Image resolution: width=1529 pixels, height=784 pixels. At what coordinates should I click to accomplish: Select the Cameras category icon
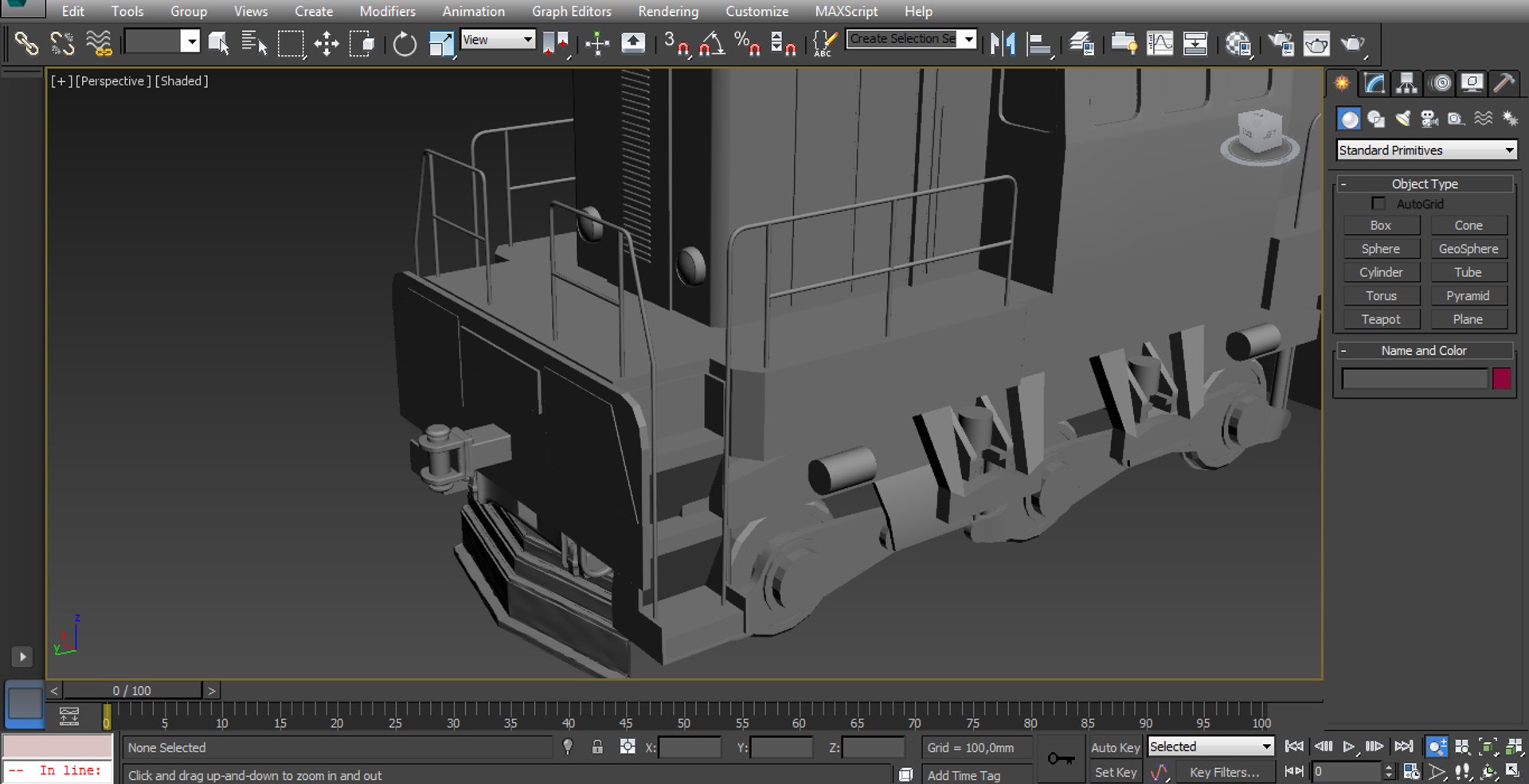point(1429,119)
